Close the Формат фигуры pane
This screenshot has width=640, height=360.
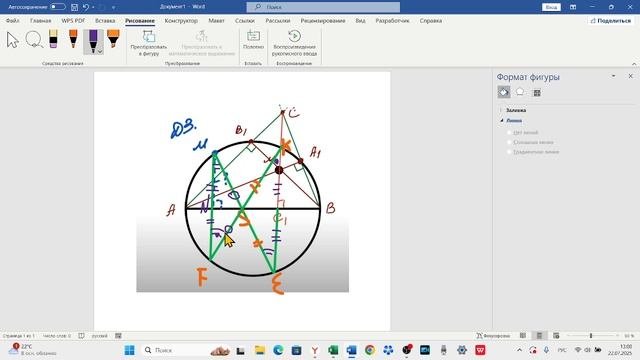point(630,76)
